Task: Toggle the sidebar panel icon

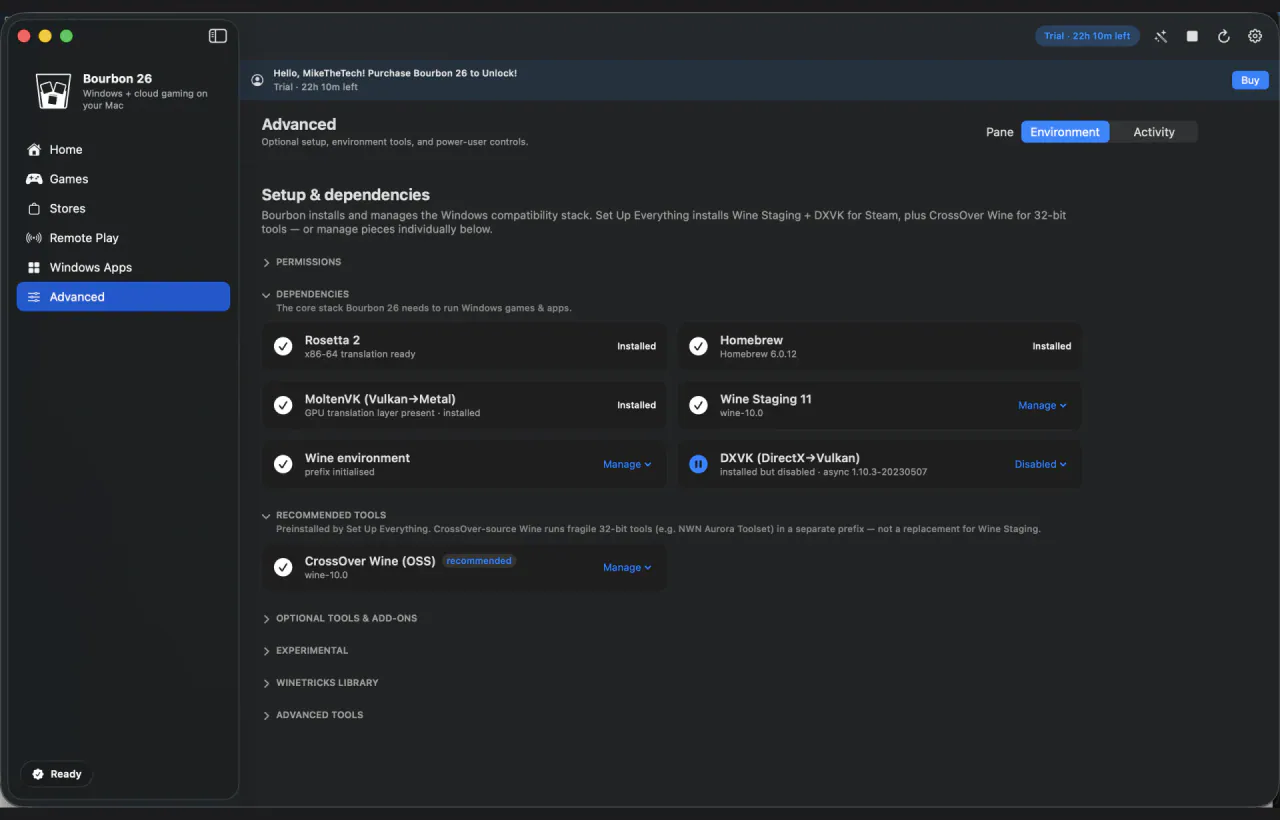Action: [x=218, y=36]
